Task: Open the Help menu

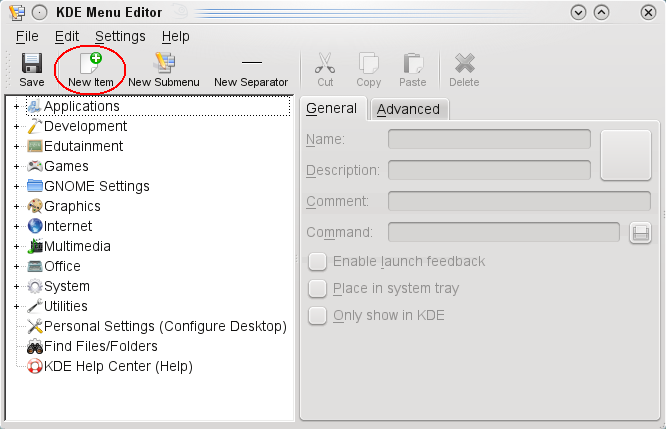Action: 175,37
